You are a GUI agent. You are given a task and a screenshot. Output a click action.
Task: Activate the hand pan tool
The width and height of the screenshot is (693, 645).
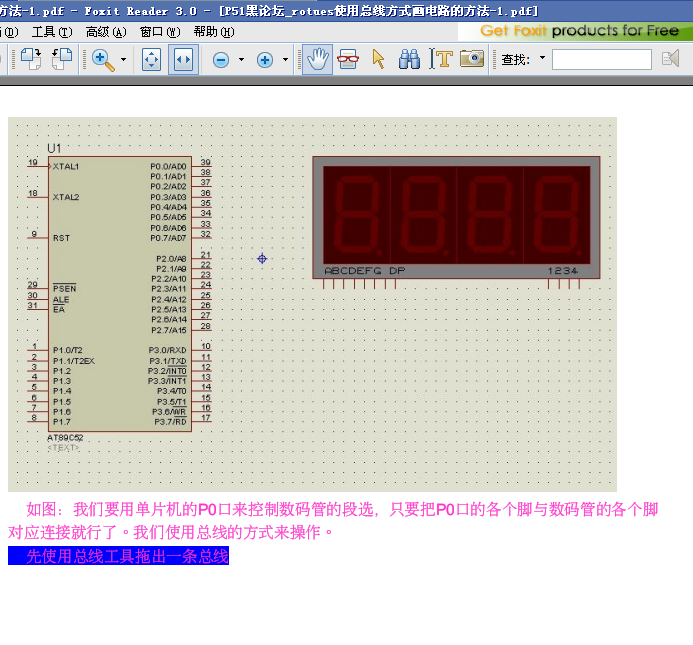[x=317, y=59]
